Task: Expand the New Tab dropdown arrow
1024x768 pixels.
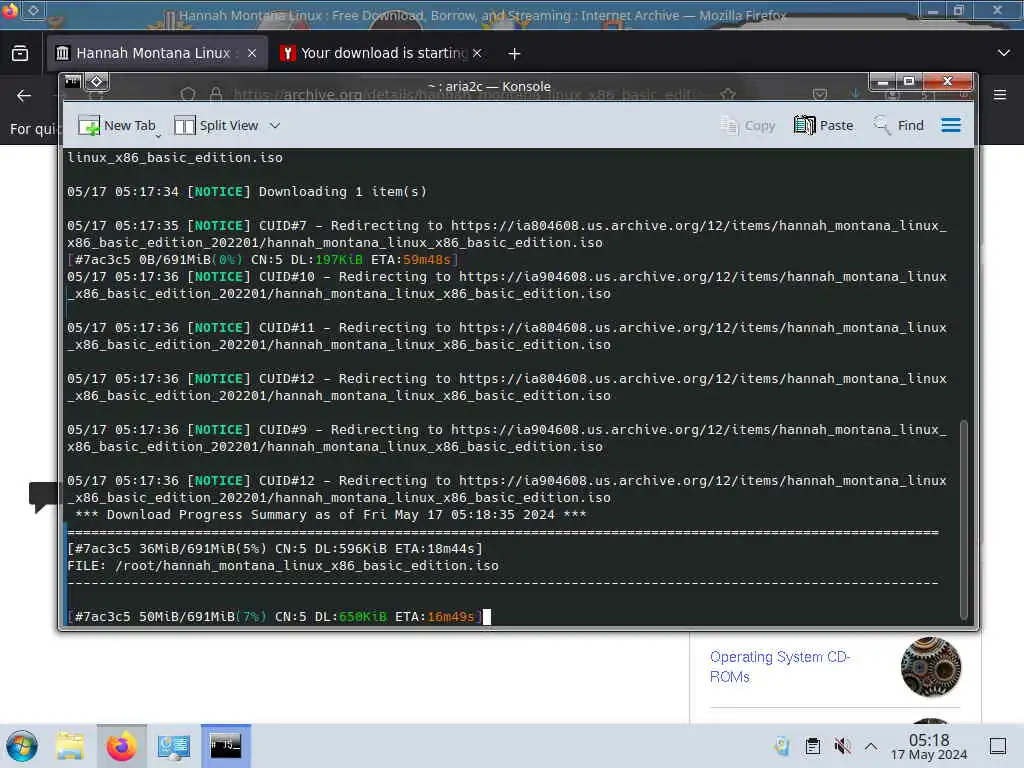Action: click(159, 136)
